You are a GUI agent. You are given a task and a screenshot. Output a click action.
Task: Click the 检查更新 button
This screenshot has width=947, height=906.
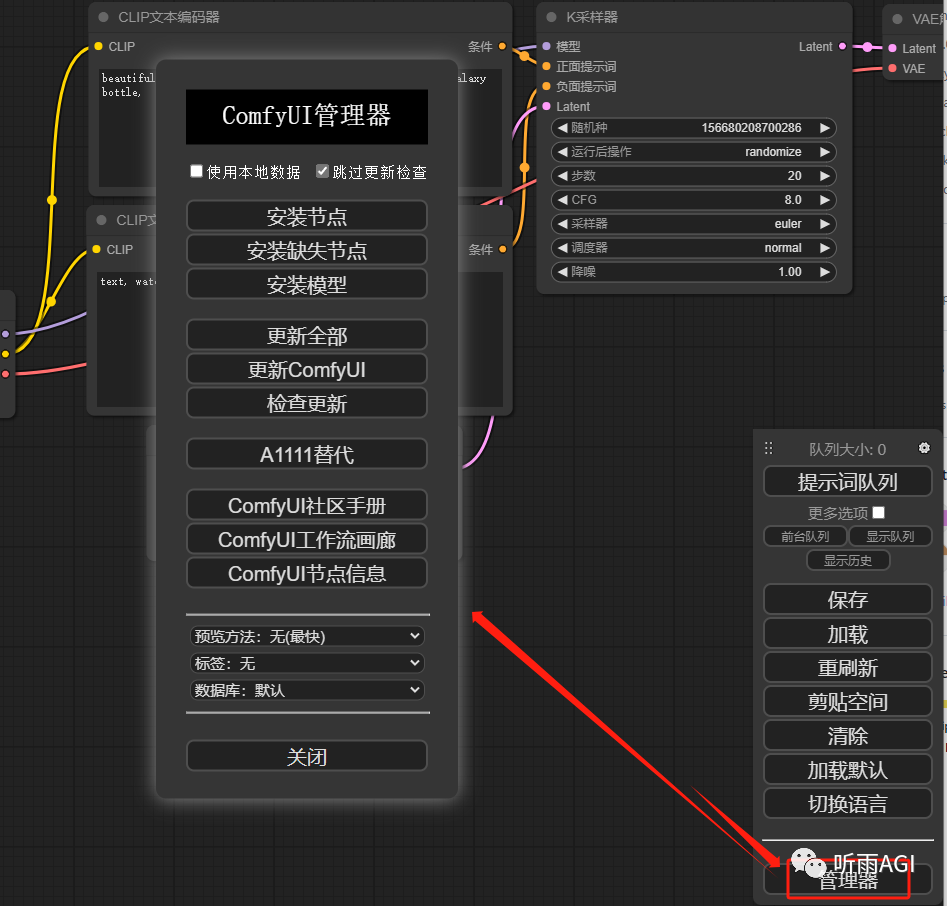[x=307, y=403]
